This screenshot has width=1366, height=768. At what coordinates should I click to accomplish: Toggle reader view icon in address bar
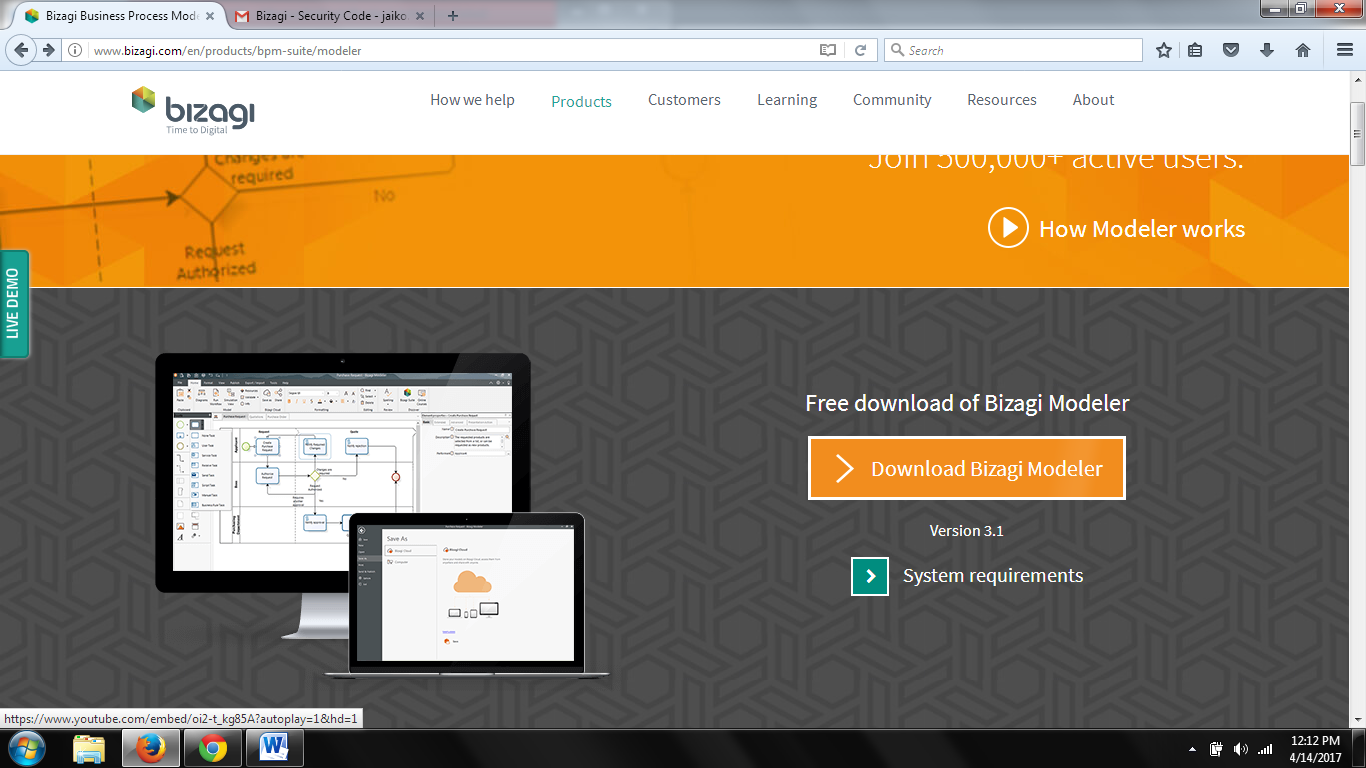(x=827, y=50)
